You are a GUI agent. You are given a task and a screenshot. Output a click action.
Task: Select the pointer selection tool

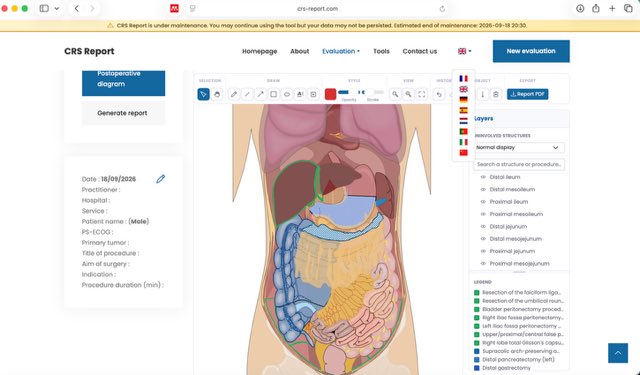[203, 94]
